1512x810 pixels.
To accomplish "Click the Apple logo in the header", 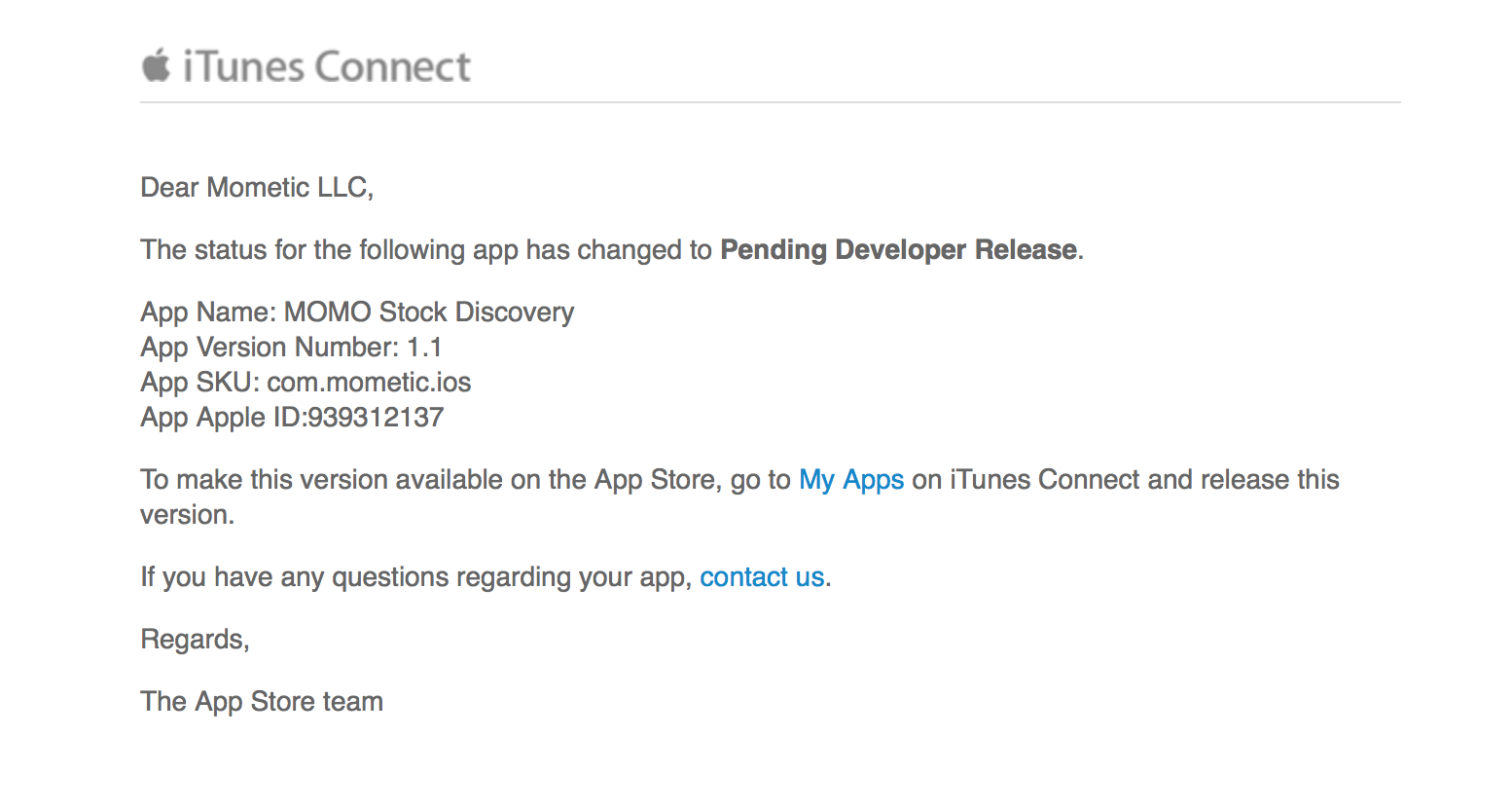I will coord(157,65).
